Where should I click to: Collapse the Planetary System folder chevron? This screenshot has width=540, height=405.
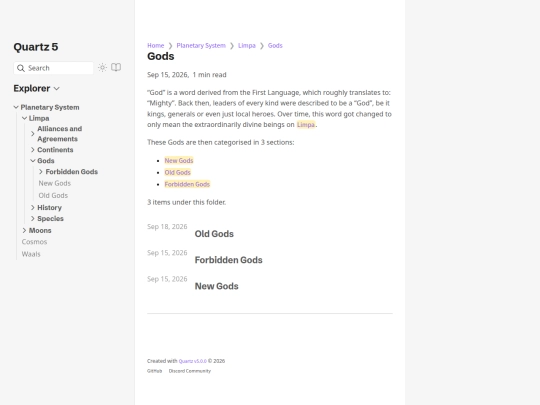pos(16,107)
